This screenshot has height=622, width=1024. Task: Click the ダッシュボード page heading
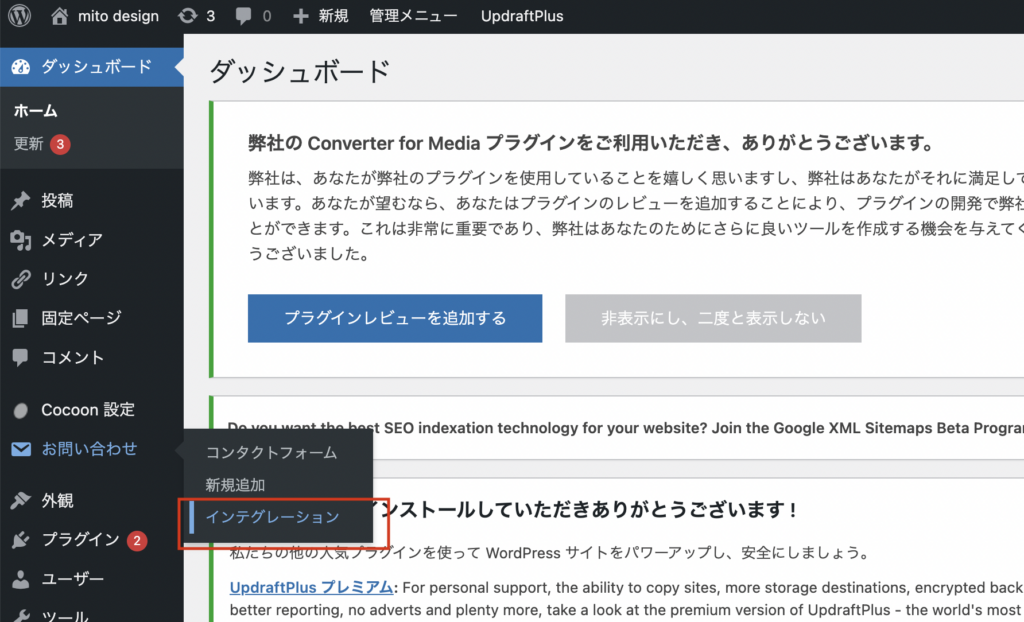pyautogui.click(x=300, y=71)
